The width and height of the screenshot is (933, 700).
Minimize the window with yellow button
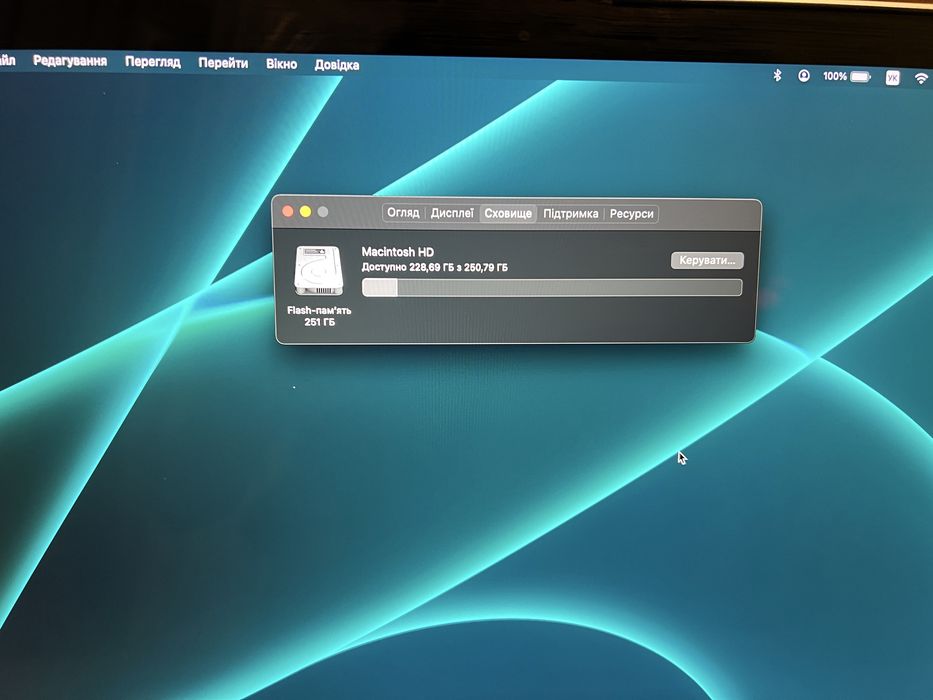(x=305, y=211)
